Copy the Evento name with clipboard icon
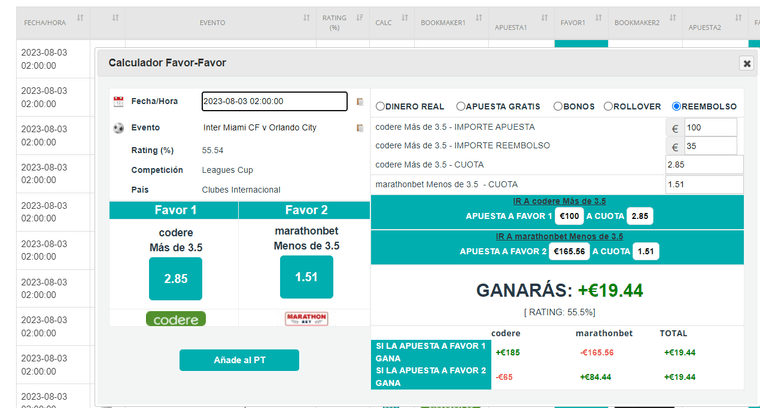Screen dimensions: 760x408 pos(360,128)
